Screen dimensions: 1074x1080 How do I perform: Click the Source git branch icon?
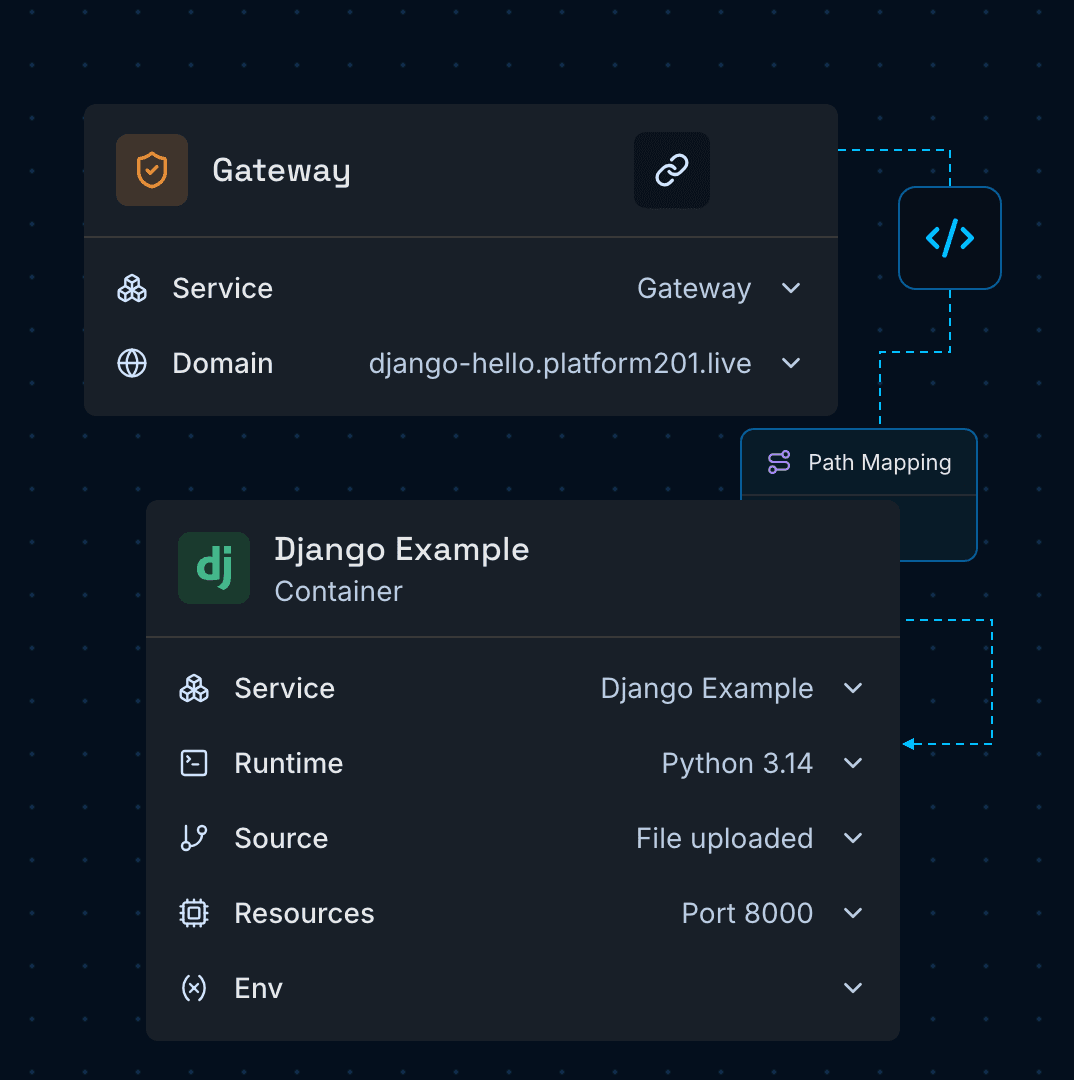194,838
